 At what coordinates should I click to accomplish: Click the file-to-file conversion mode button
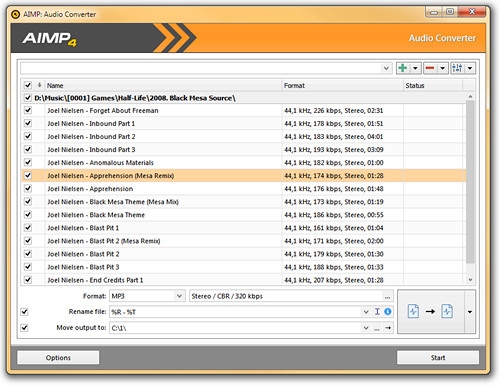430,312
